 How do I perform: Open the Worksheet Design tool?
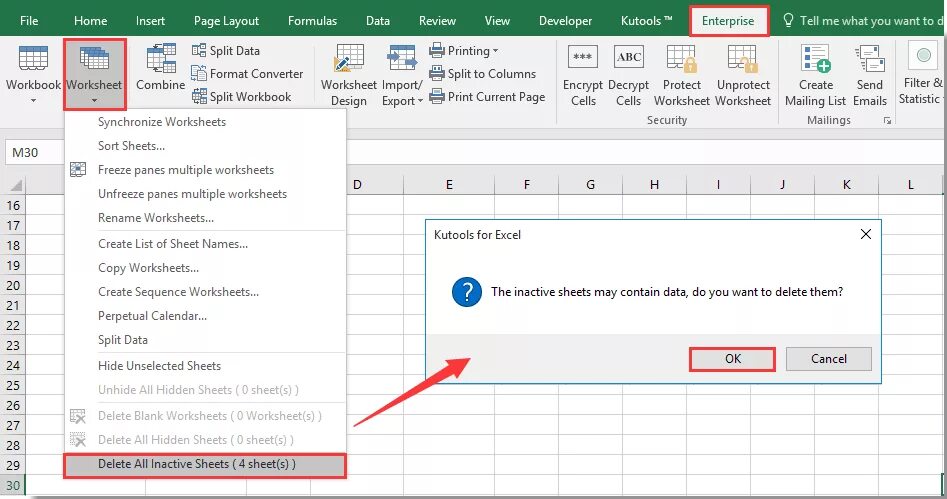(x=348, y=76)
